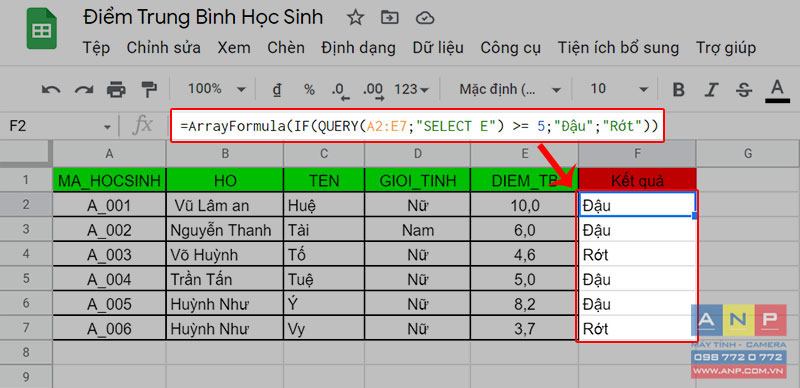Viewport: 800px width, 388px height.
Task: Redo the last action
Action: click(x=84, y=90)
